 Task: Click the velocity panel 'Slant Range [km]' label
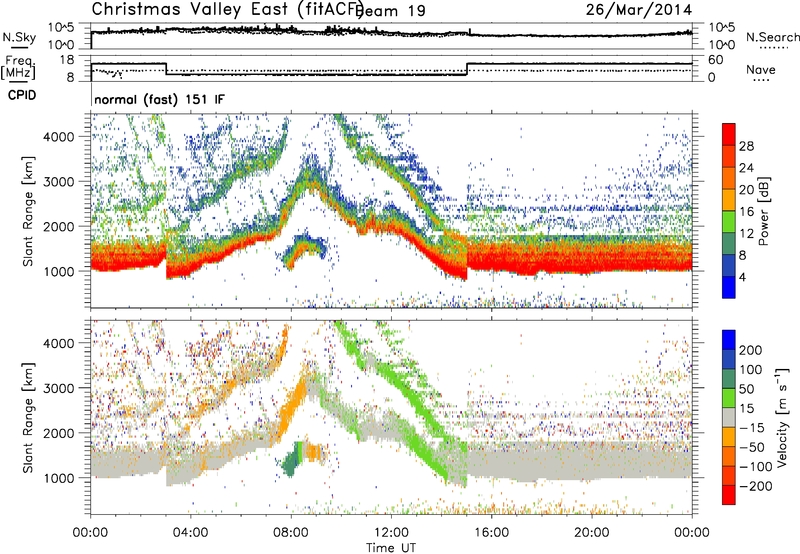tap(28, 417)
